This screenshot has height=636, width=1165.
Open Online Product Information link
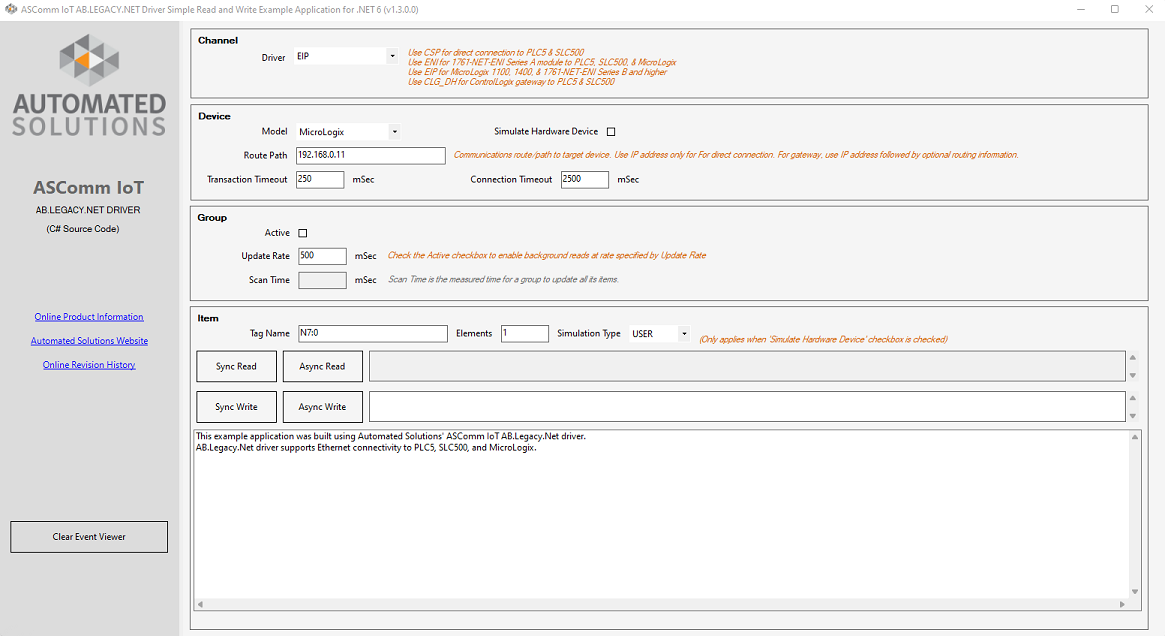click(x=89, y=317)
